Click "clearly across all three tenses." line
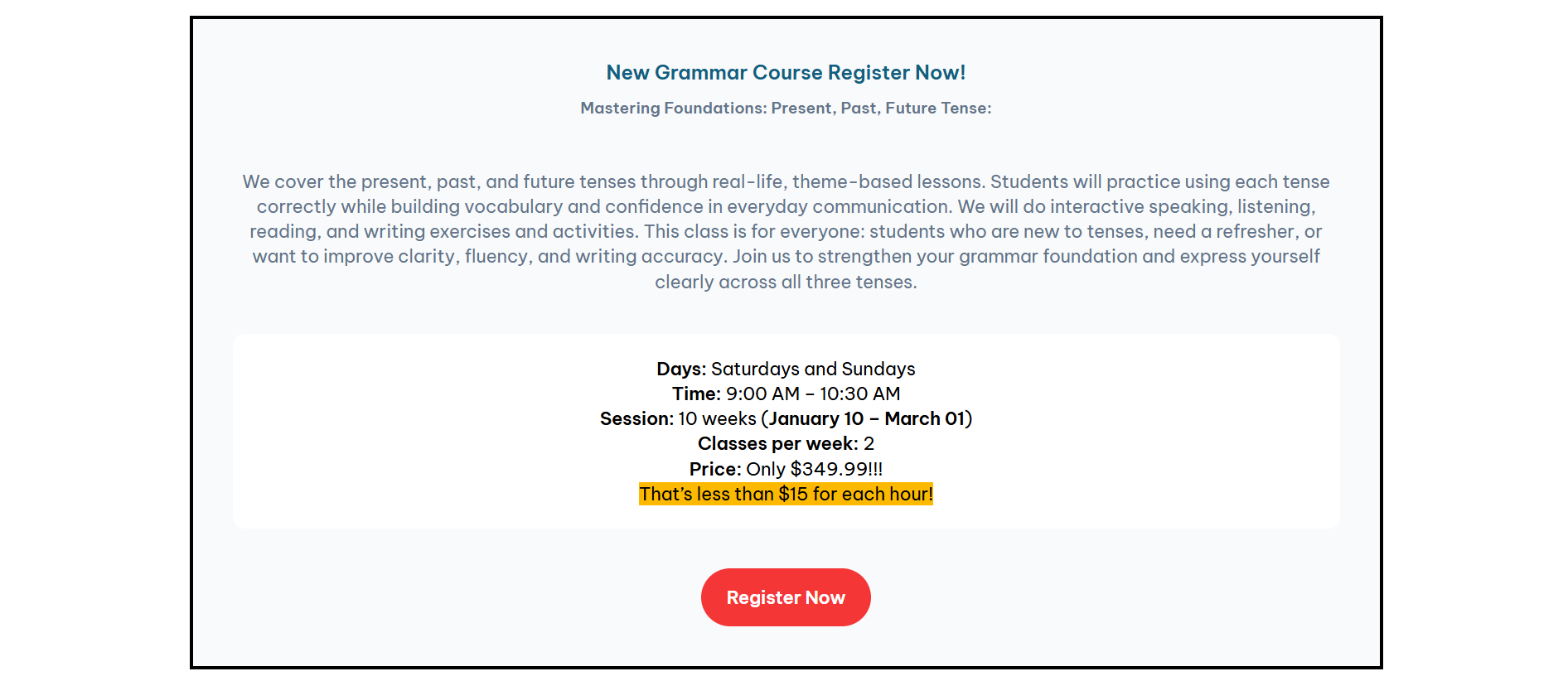 click(786, 283)
